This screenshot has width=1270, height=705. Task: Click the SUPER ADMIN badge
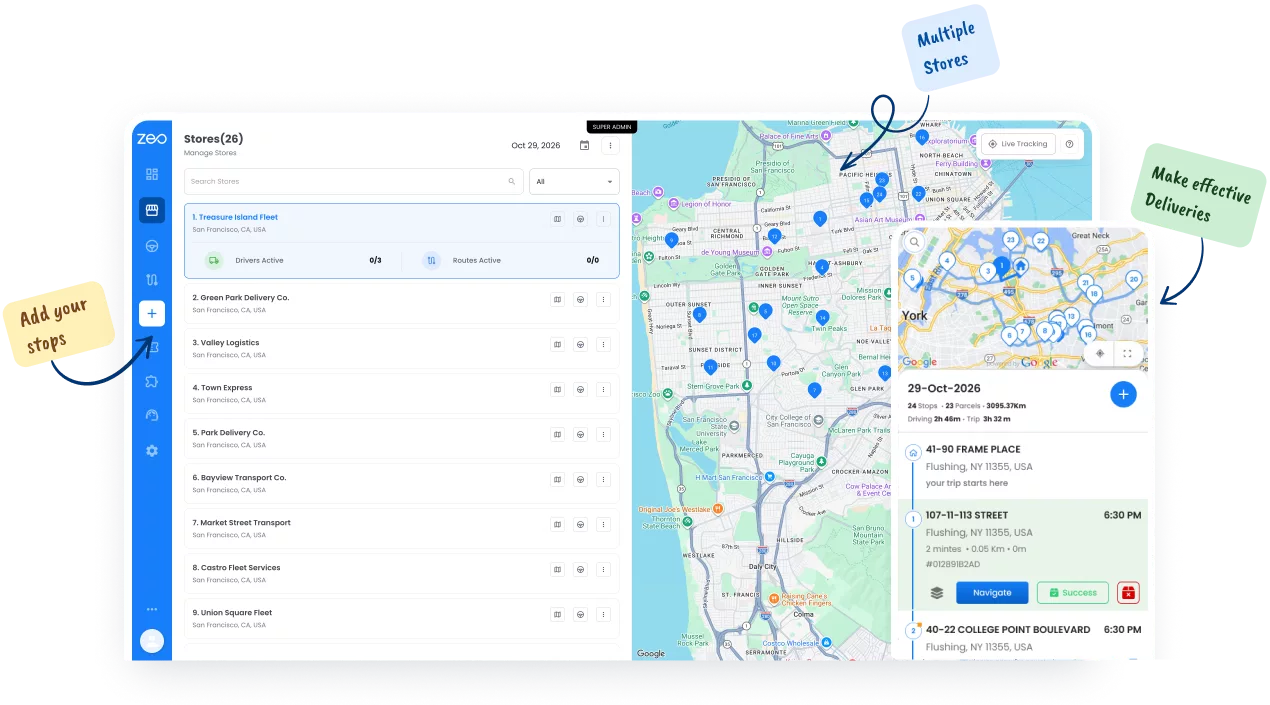pyautogui.click(x=612, y=127)
